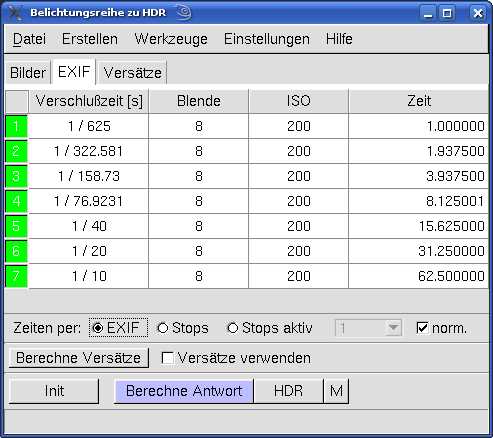Select shutter time cell 1 / 10
The width and height of the screenshot is (493, 438).
point(89,276)
